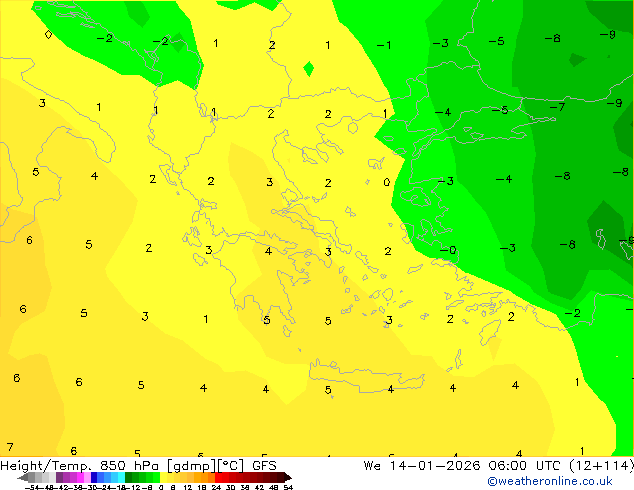Image resolution: width=634 pixels, height=490 pixels.
Task: Pick the dark blue swatch in the temperature legend
Action: pyautogui.click(x=94, y=477)
